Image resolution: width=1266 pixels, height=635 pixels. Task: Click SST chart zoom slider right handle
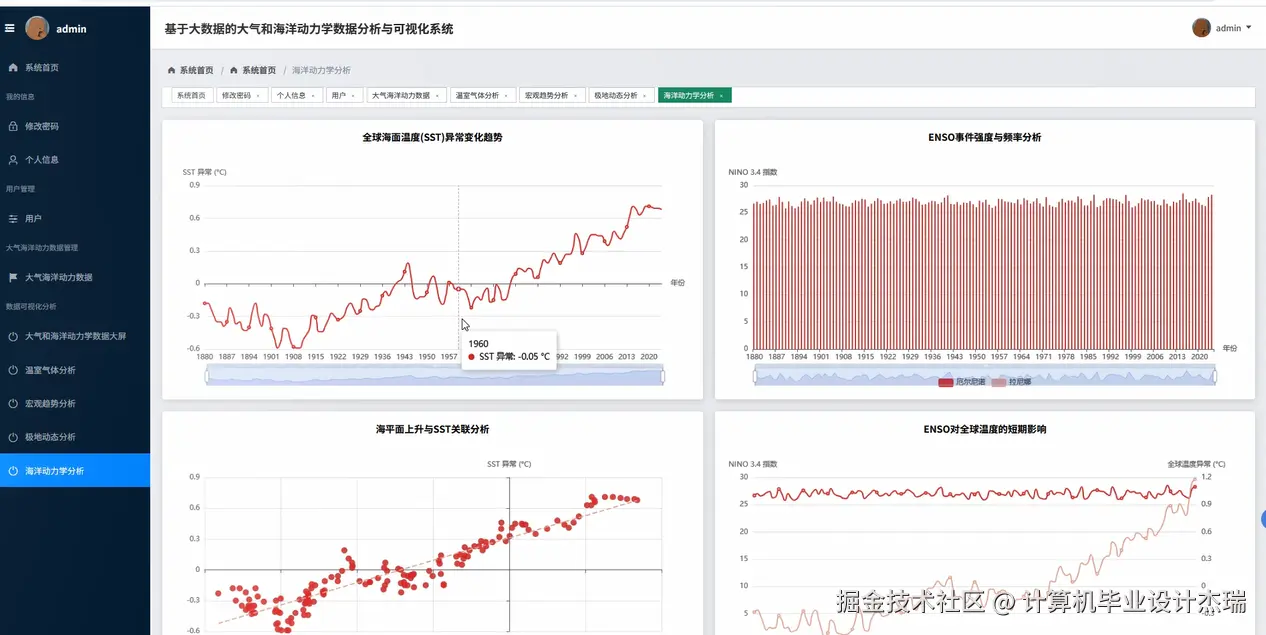(x=663, y=376)
